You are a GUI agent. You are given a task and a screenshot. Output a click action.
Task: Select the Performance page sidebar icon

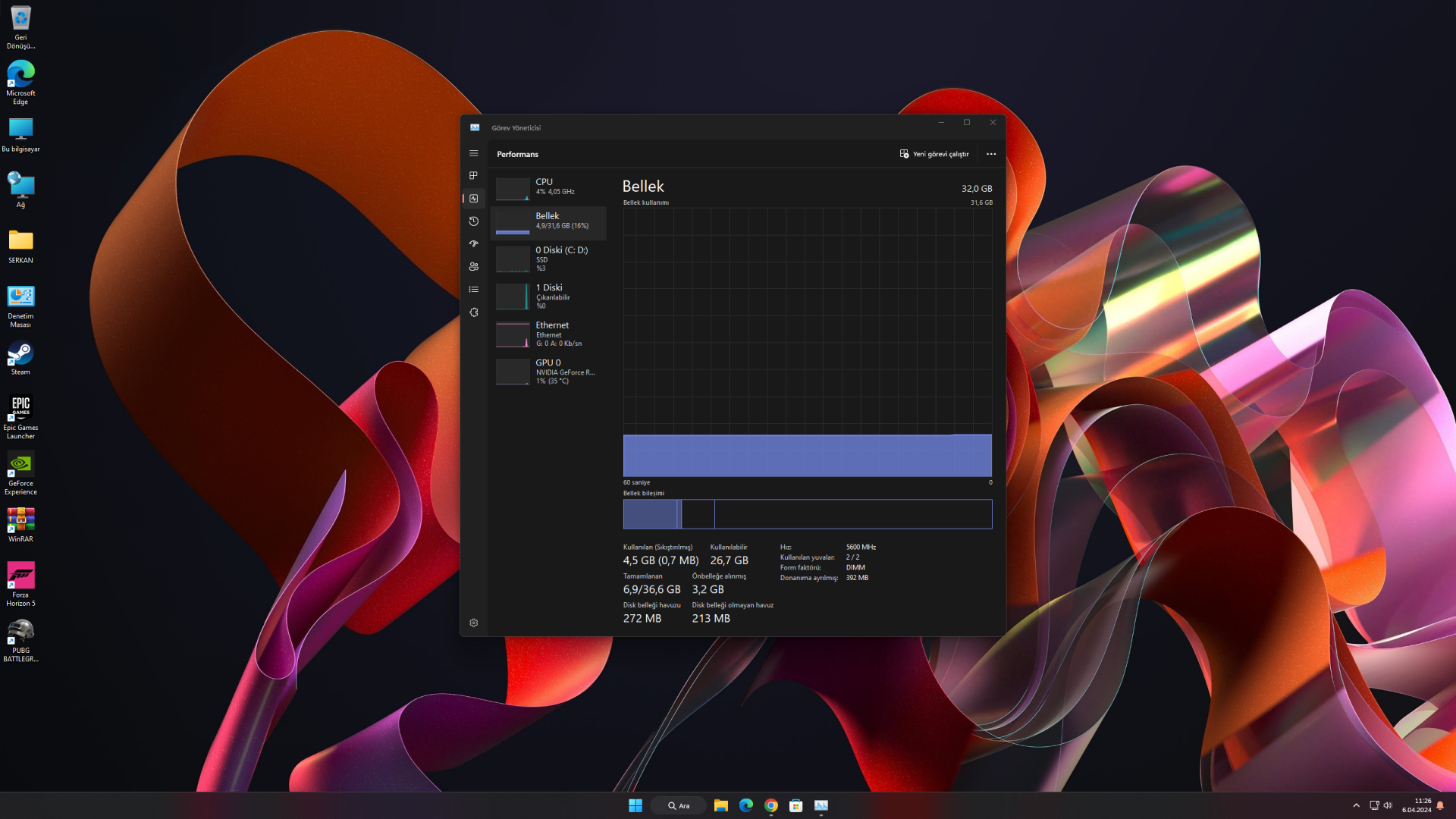pos(473,198)
